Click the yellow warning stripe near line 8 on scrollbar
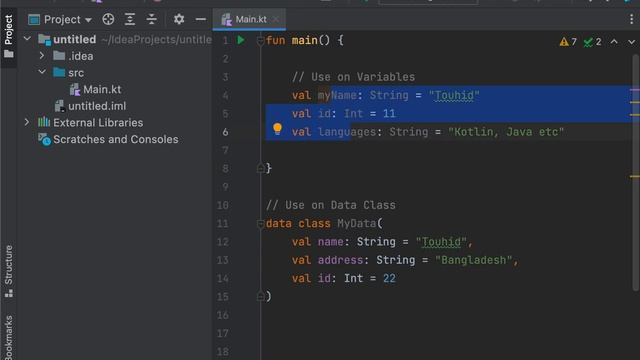 (x=634, y=176)
